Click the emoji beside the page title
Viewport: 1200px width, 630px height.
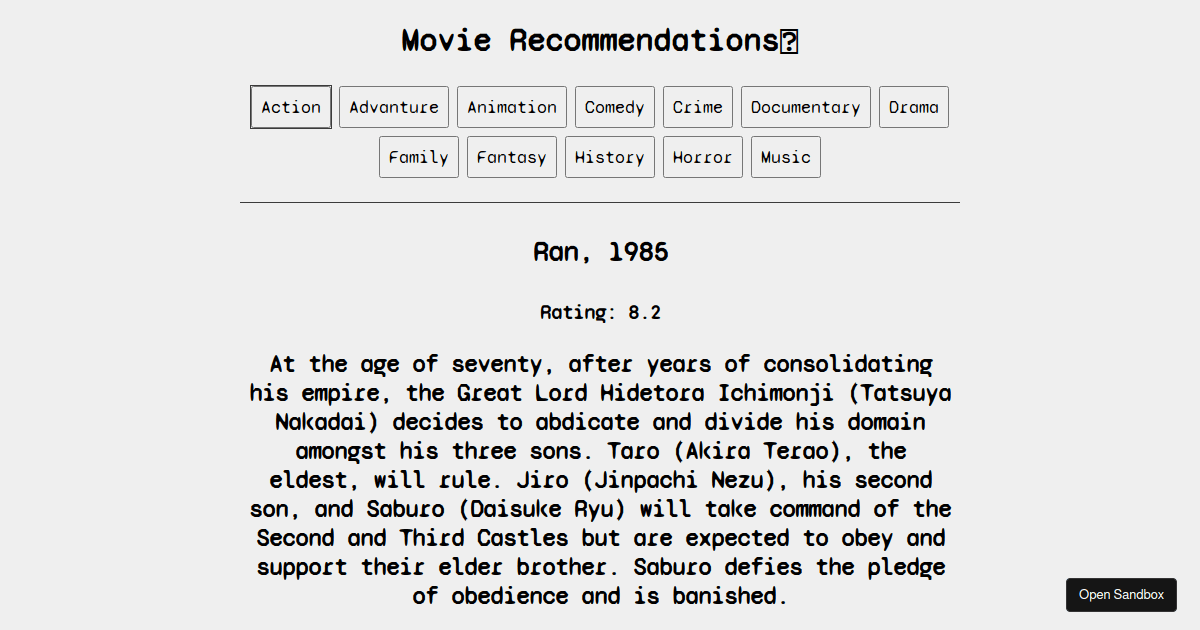click(x=791, y=40)
